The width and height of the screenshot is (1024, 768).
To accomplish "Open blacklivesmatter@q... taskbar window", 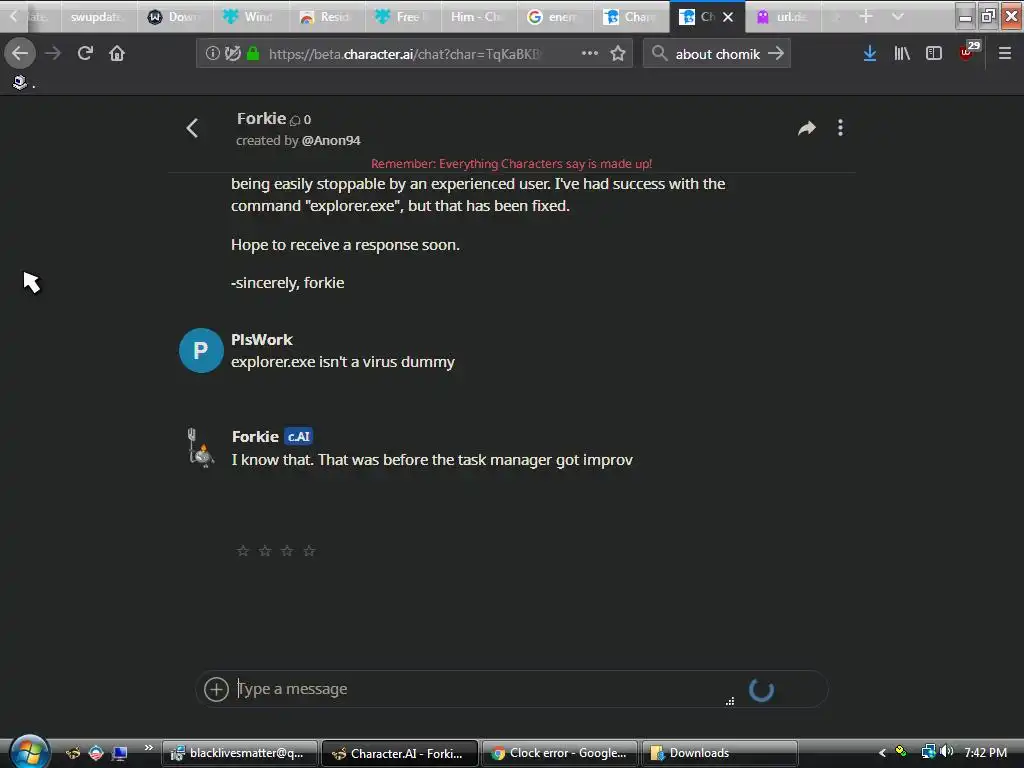I will tap(240, 753).
